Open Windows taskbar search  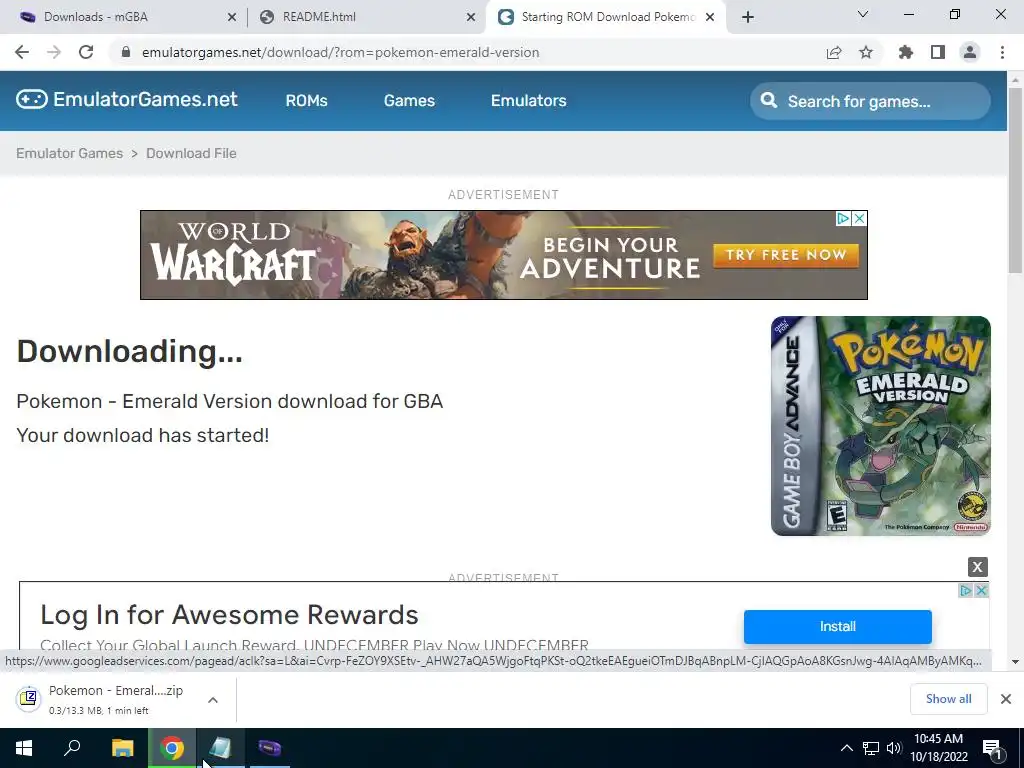point(72,748)
